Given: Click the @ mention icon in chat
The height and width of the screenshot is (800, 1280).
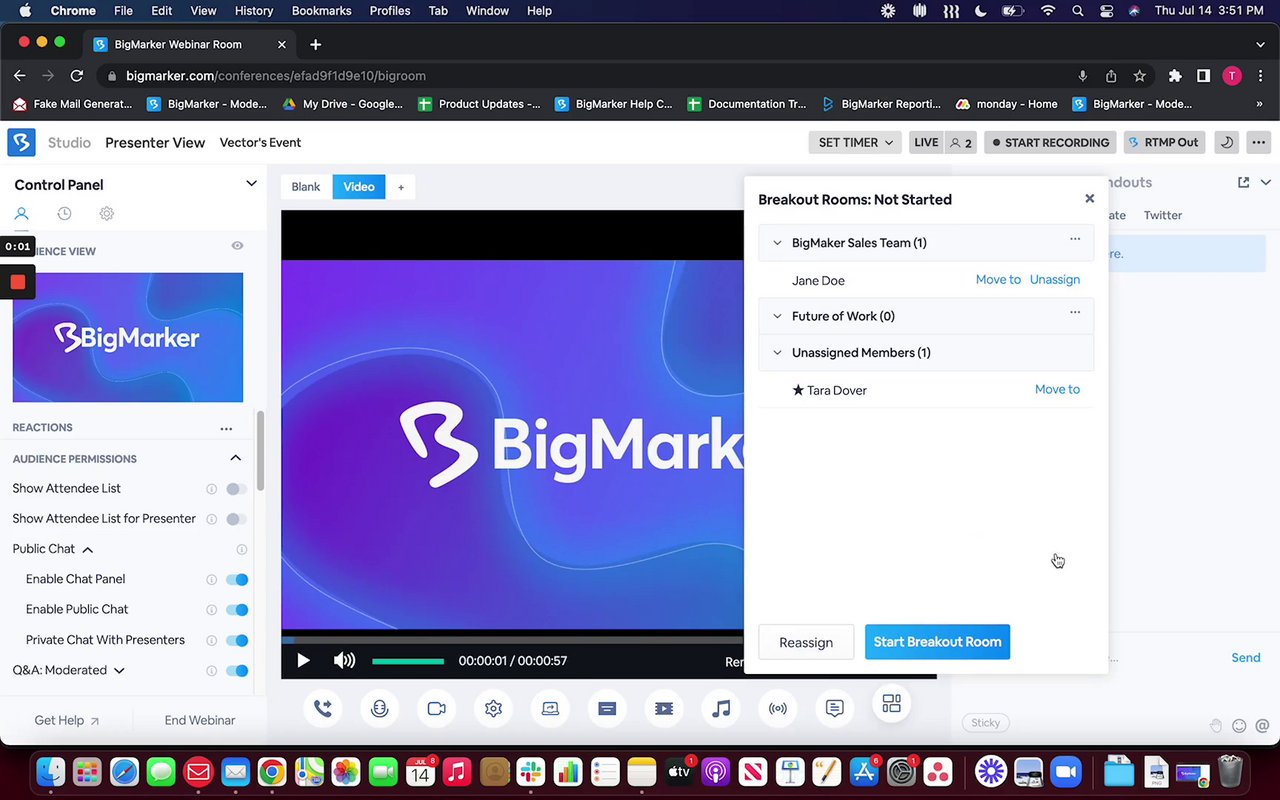Looking at the screenshot, I should click(x=1262, y=726).
